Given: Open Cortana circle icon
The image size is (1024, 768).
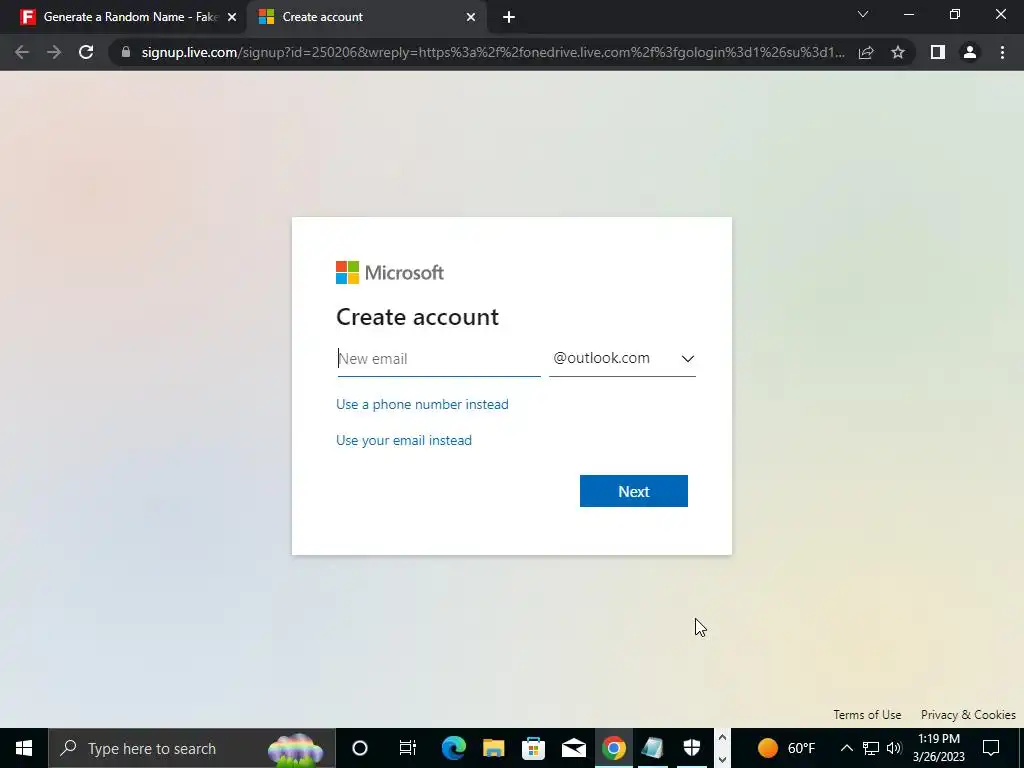Looking at the screenshot, I should [360, 748].
